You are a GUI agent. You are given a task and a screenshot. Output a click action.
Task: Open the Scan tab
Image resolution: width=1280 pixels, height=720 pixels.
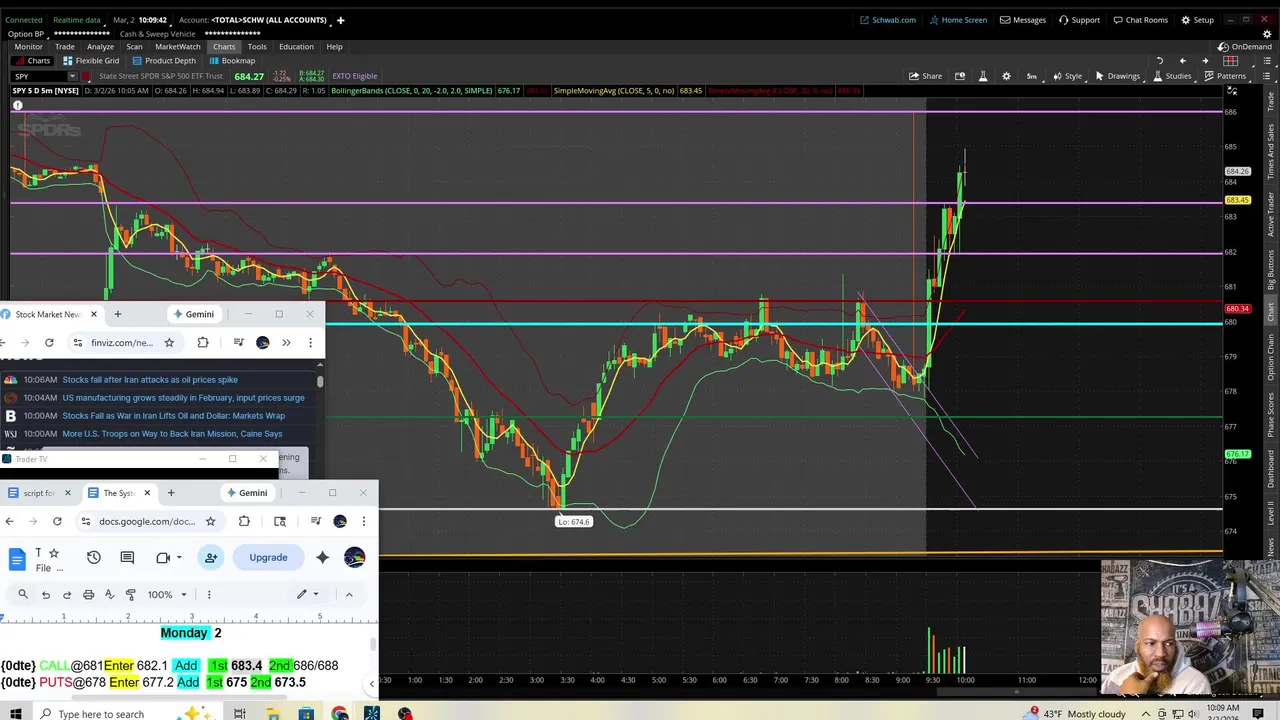(x=134, y=47)
